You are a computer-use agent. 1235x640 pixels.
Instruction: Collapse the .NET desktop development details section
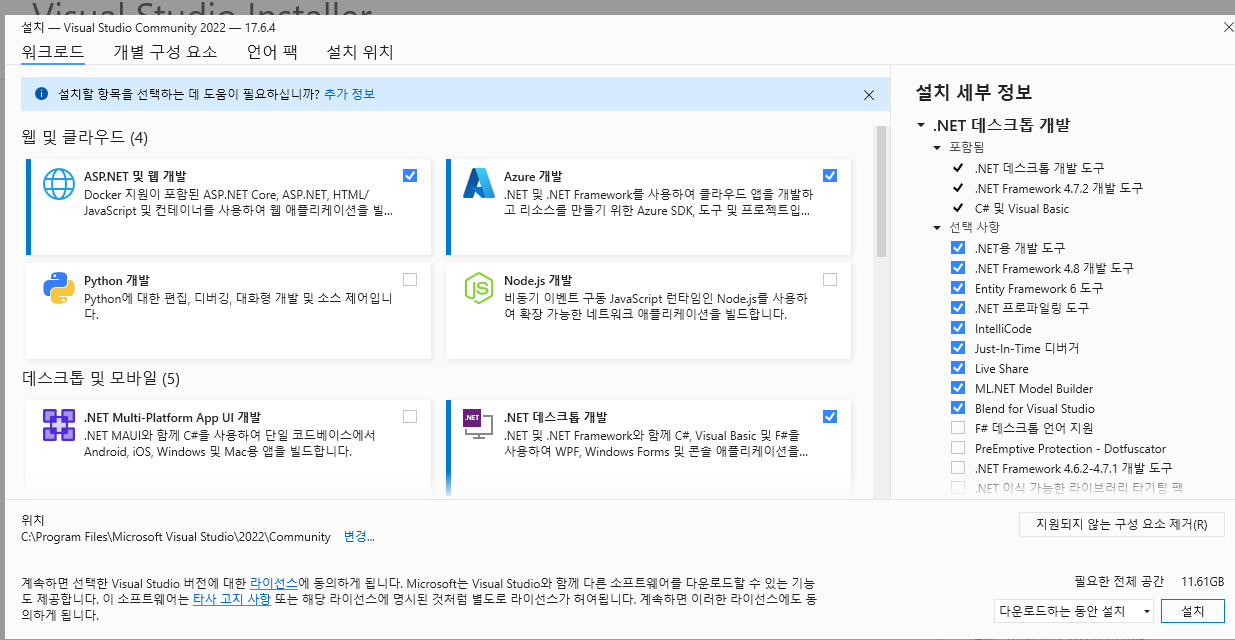pos(920,126)
